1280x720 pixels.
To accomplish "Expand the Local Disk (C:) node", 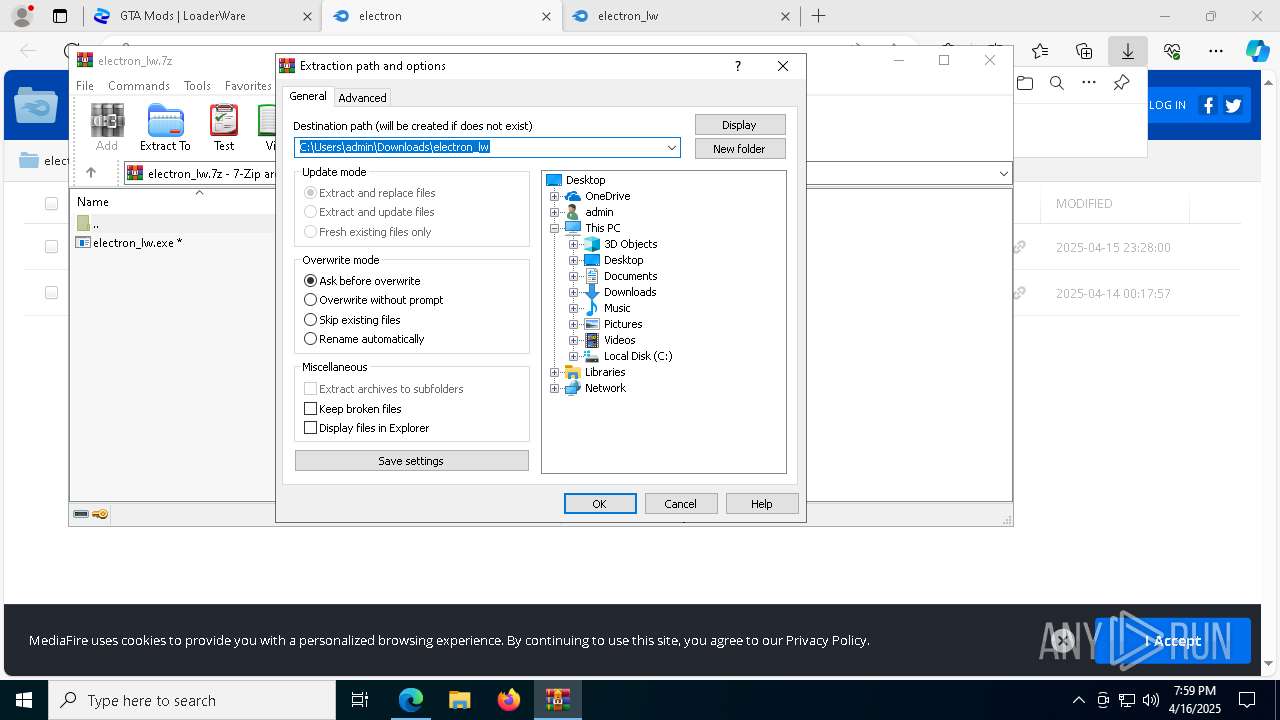I will (574, 356).
